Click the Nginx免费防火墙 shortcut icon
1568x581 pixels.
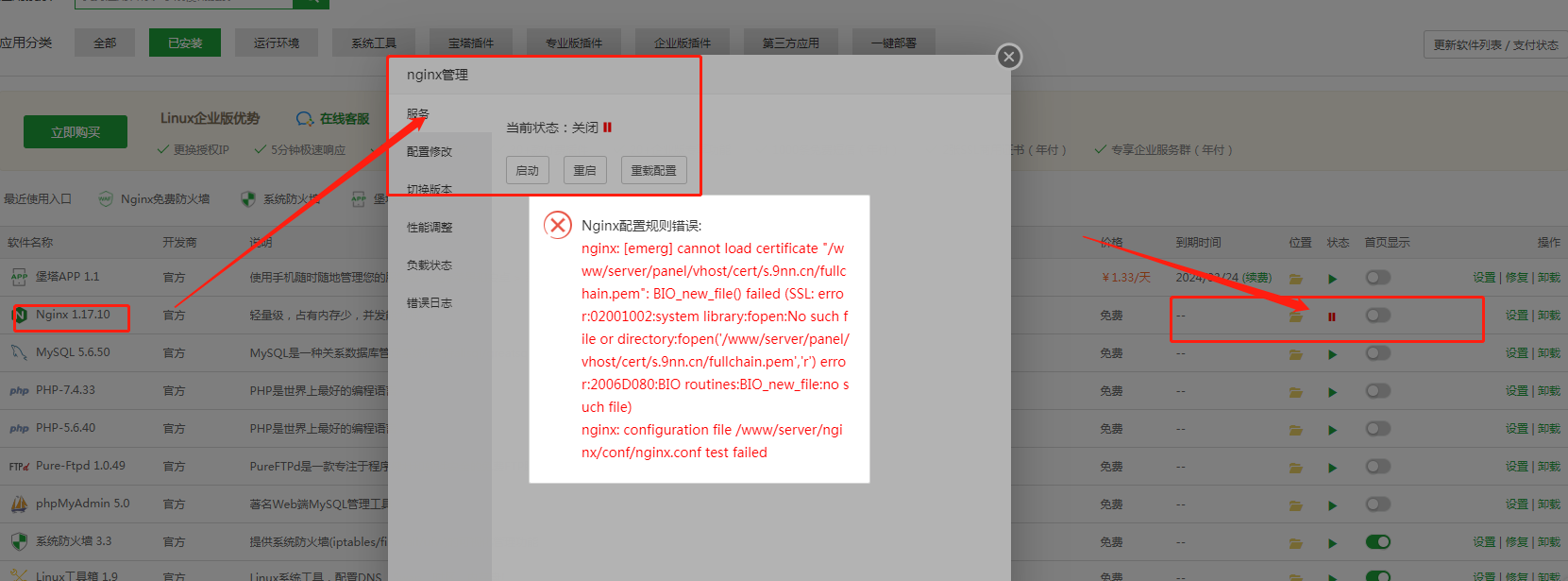click(106, 198)
